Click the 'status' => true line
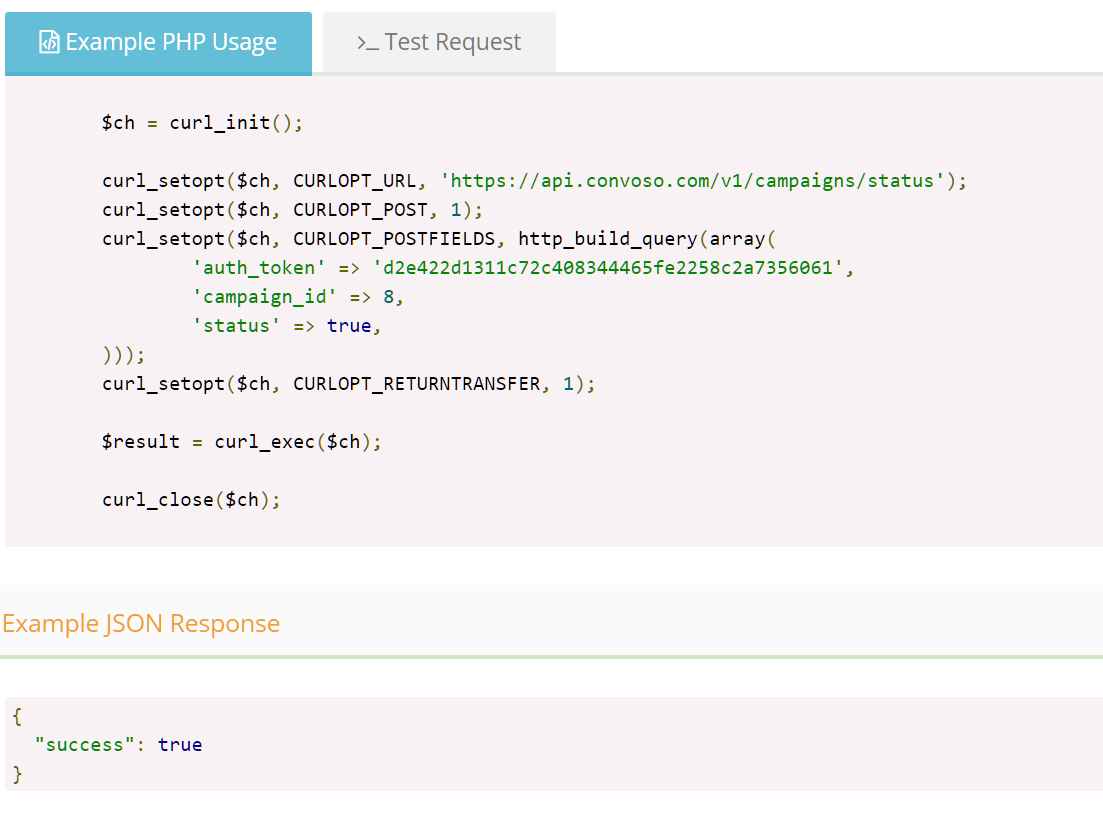Screen dimensions: 1103x823 pos(287,326)
